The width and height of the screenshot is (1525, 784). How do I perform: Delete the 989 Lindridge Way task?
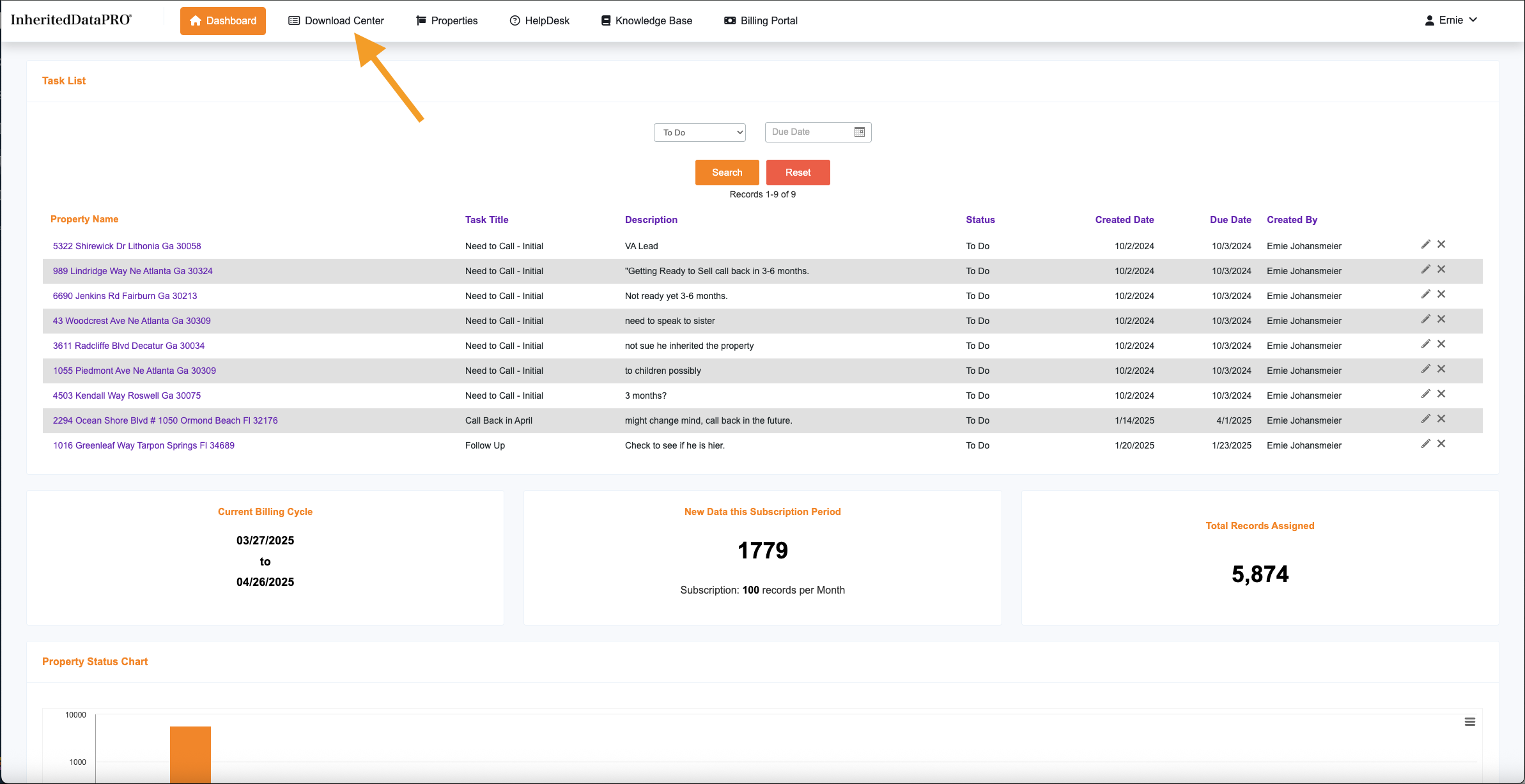point(1441,270)
